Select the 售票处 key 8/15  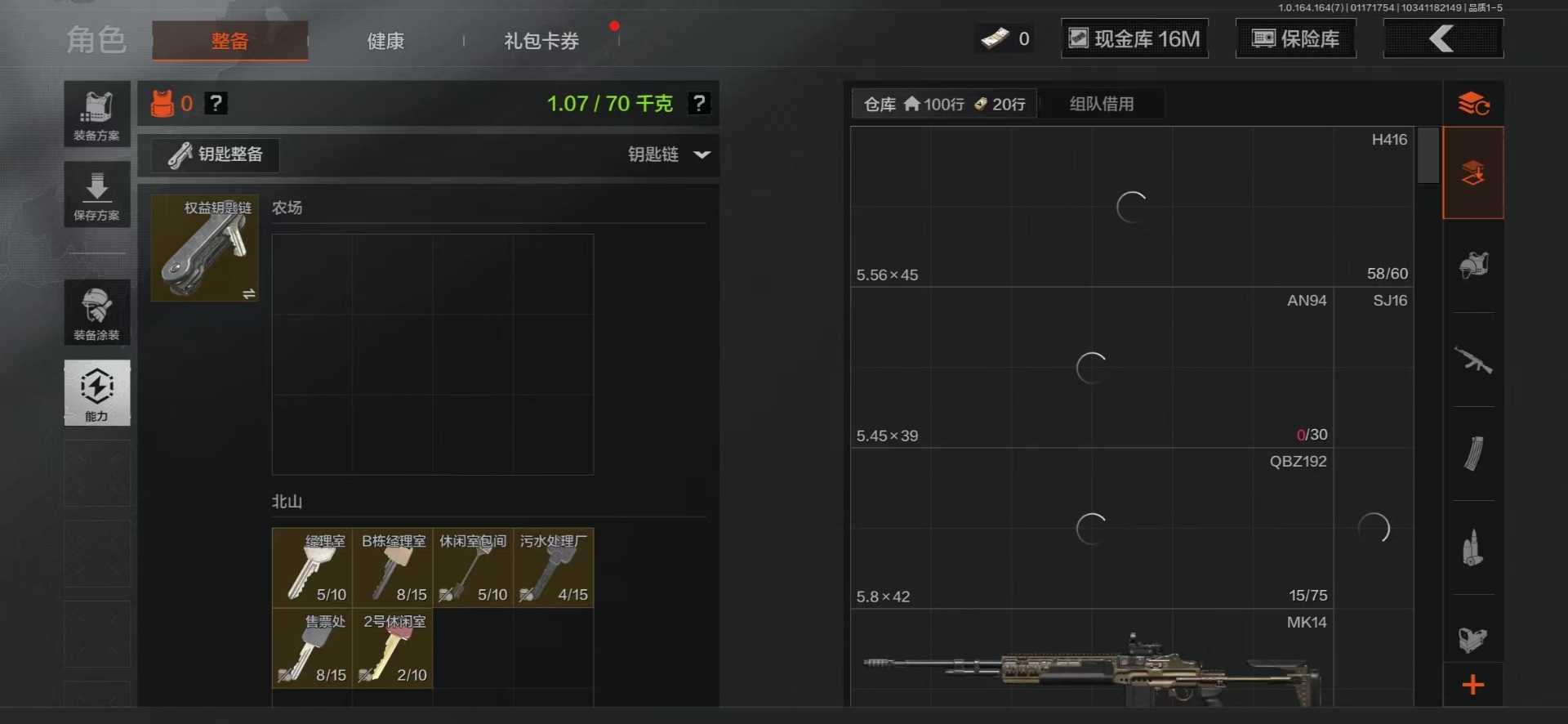tap(312, 648)
